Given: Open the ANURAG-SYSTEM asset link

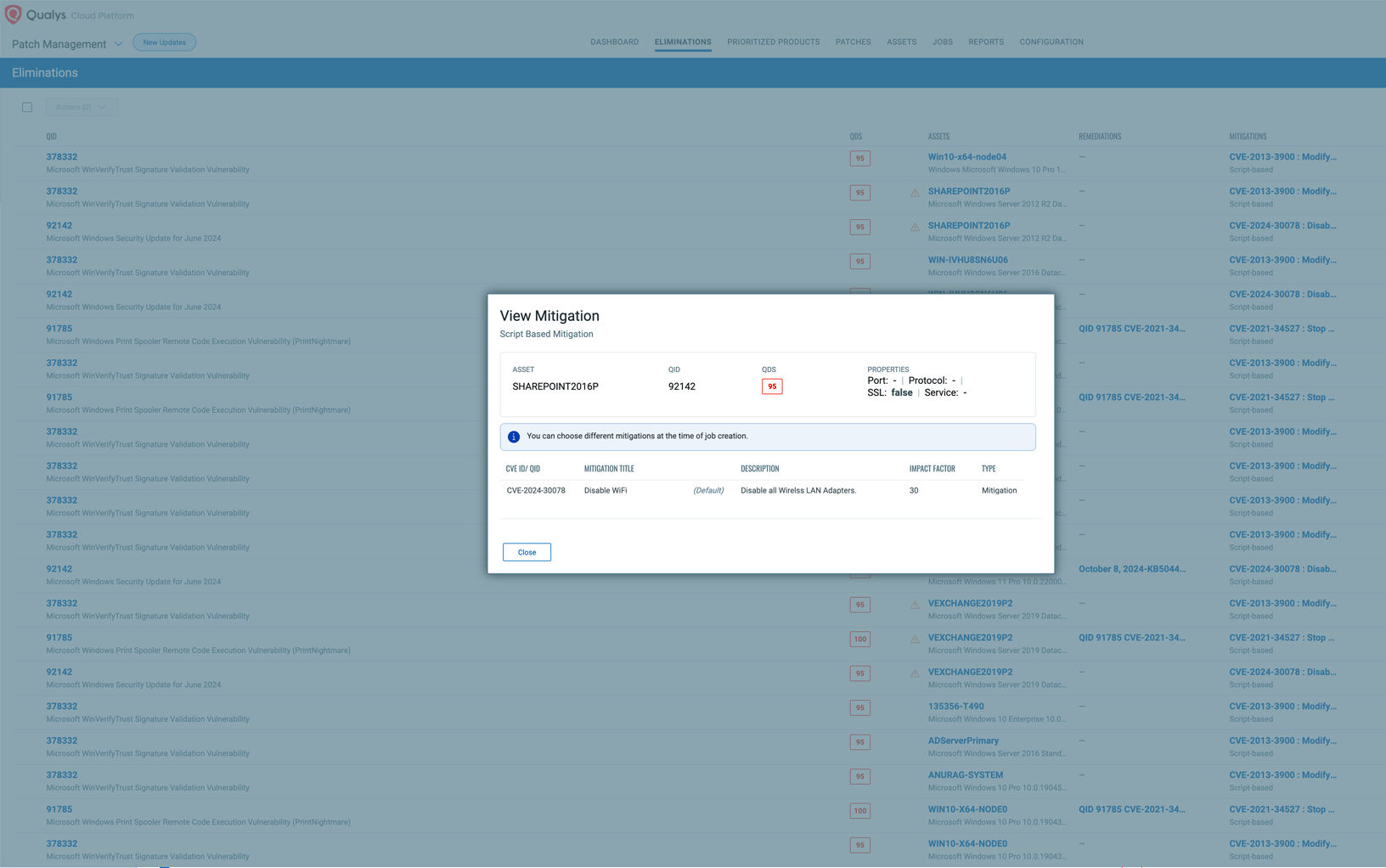Looking at the screenshot, I should (965, 775).
